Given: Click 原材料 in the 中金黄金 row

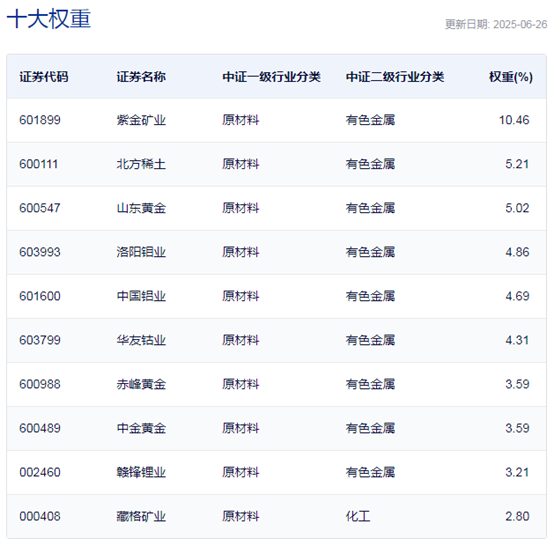Looking at the screenshot, I should point(241,428).
